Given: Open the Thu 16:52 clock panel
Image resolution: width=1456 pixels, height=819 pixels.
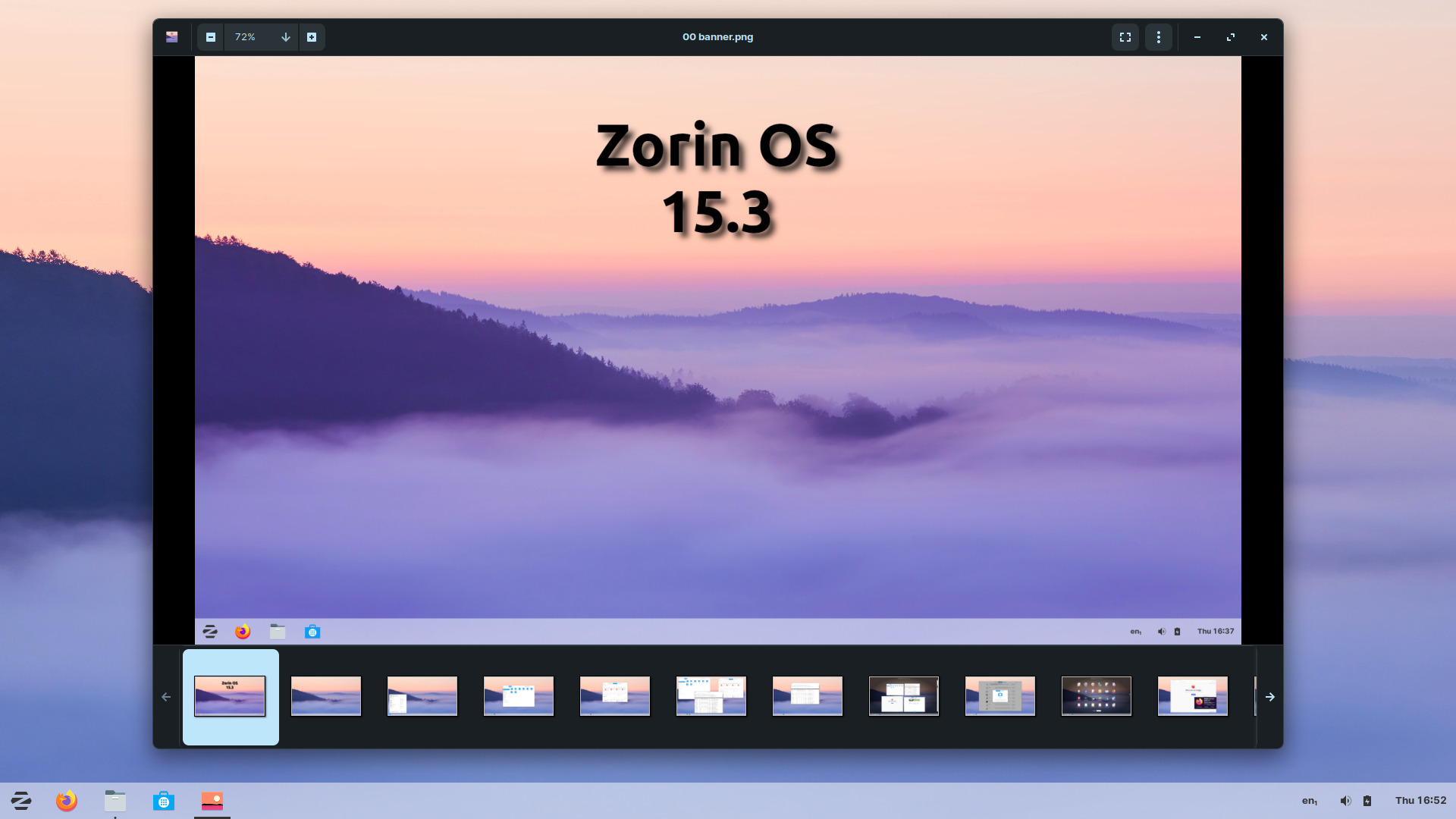Looking at the screenshot, I should [x=1420, y=801].
